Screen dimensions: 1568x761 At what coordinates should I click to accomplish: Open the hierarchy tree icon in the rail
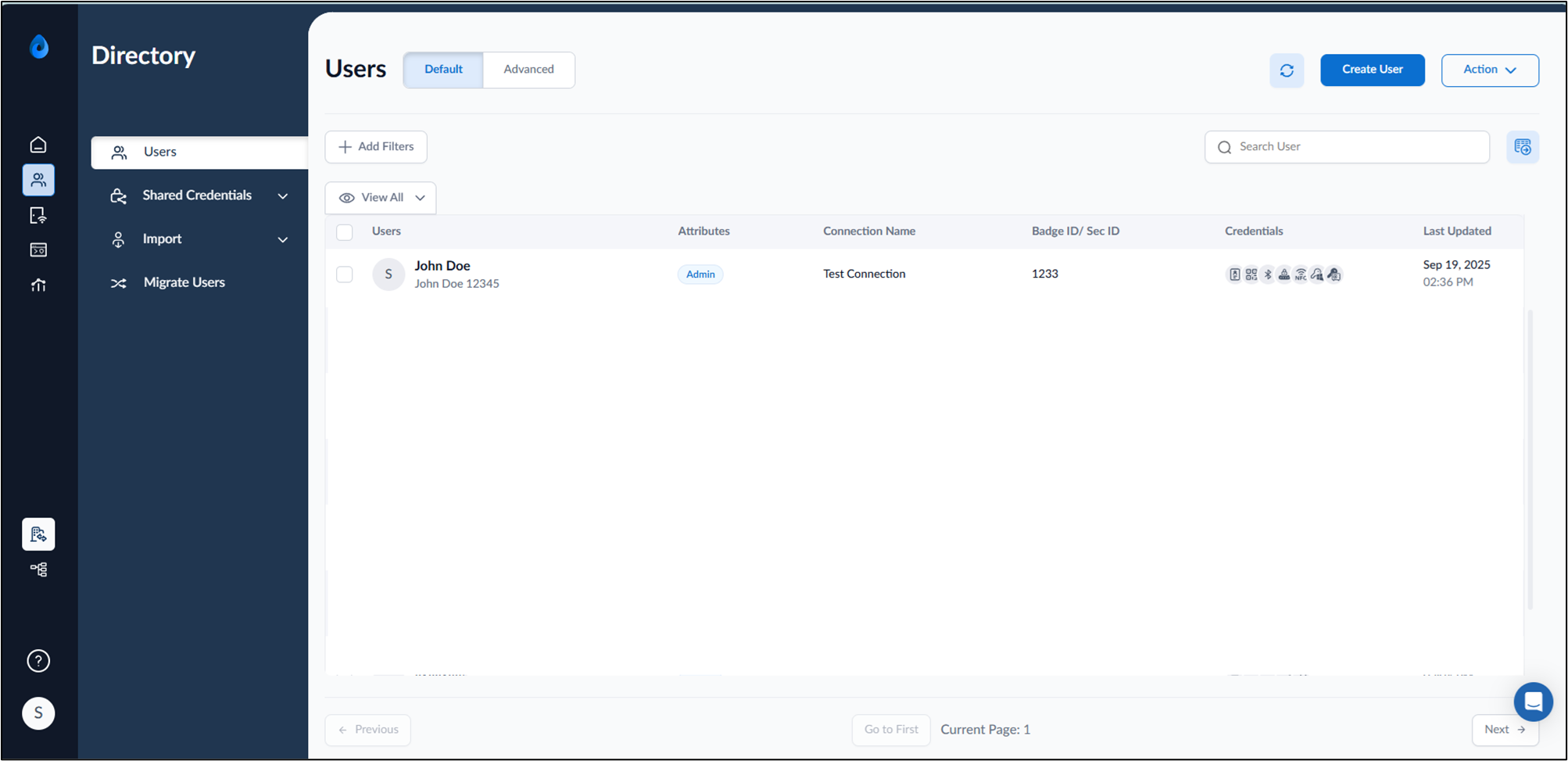[x=38, y=569]
